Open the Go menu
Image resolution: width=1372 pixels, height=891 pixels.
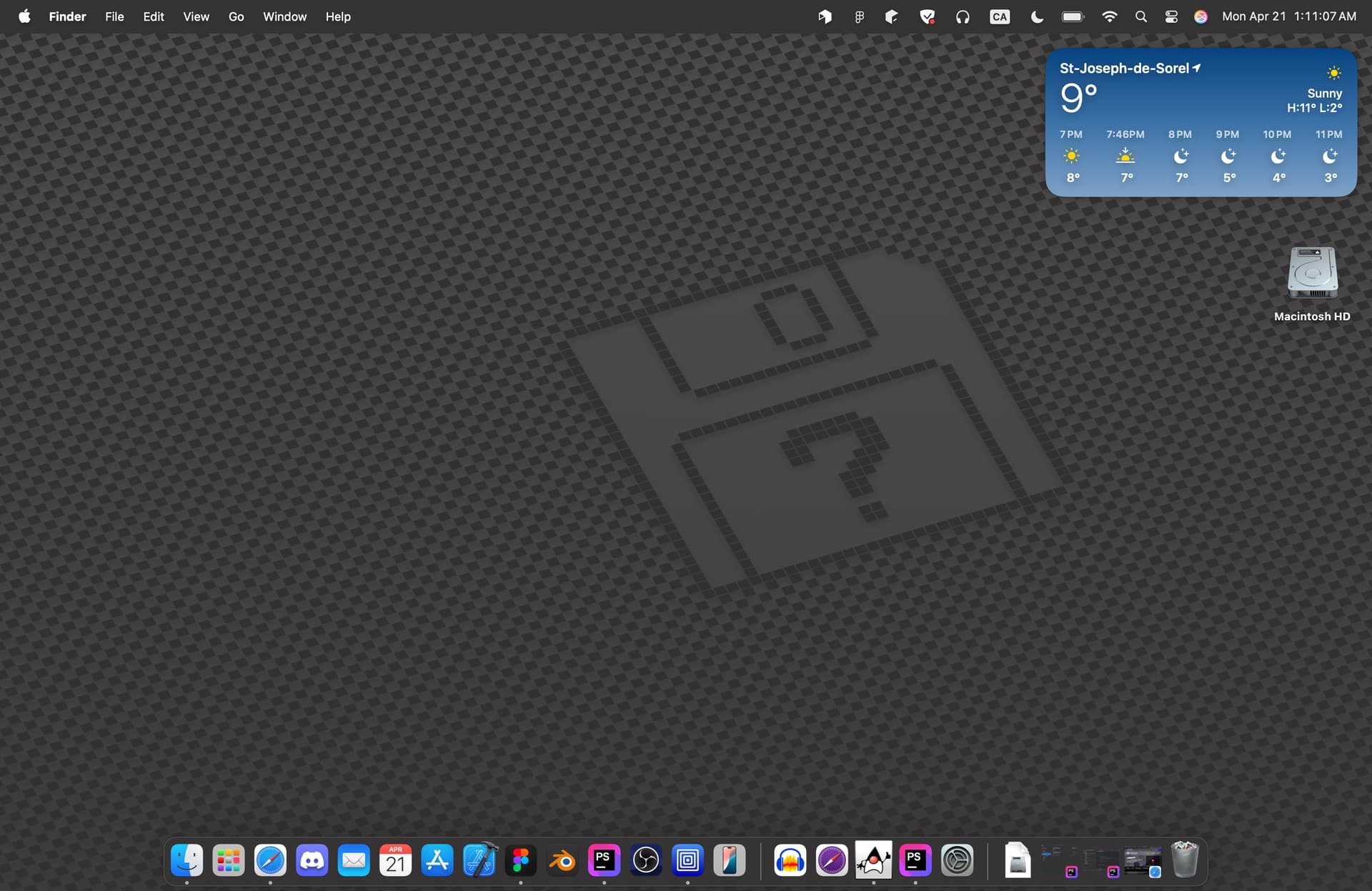click(x=236, y=16)
